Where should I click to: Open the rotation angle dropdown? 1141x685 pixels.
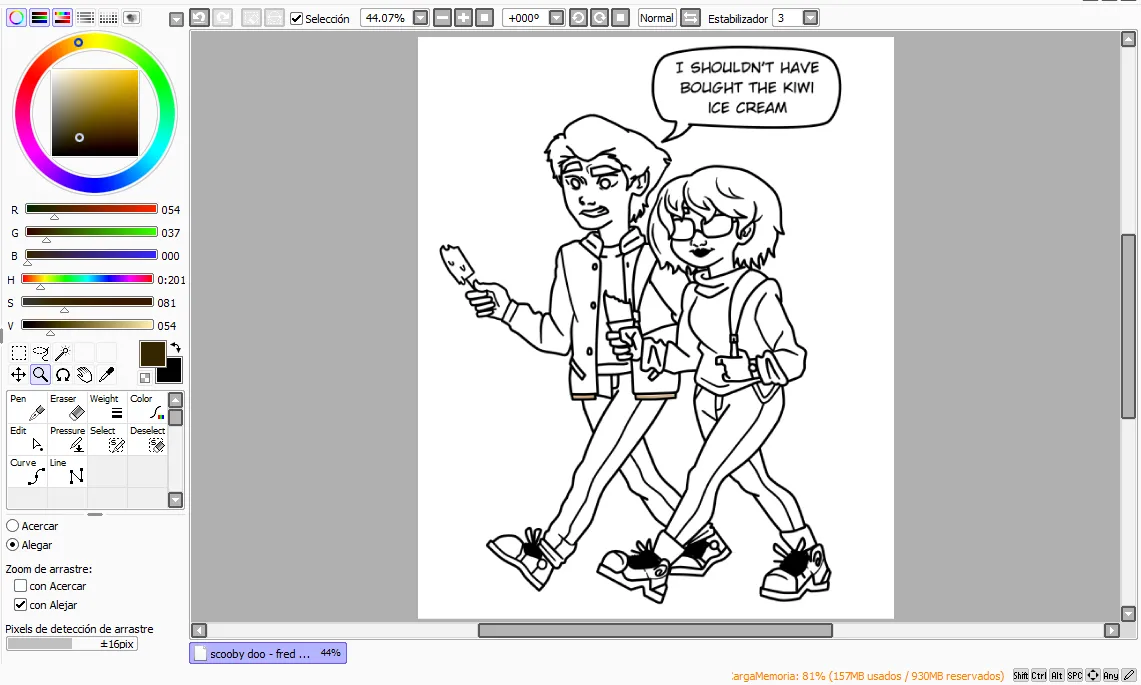557,18
